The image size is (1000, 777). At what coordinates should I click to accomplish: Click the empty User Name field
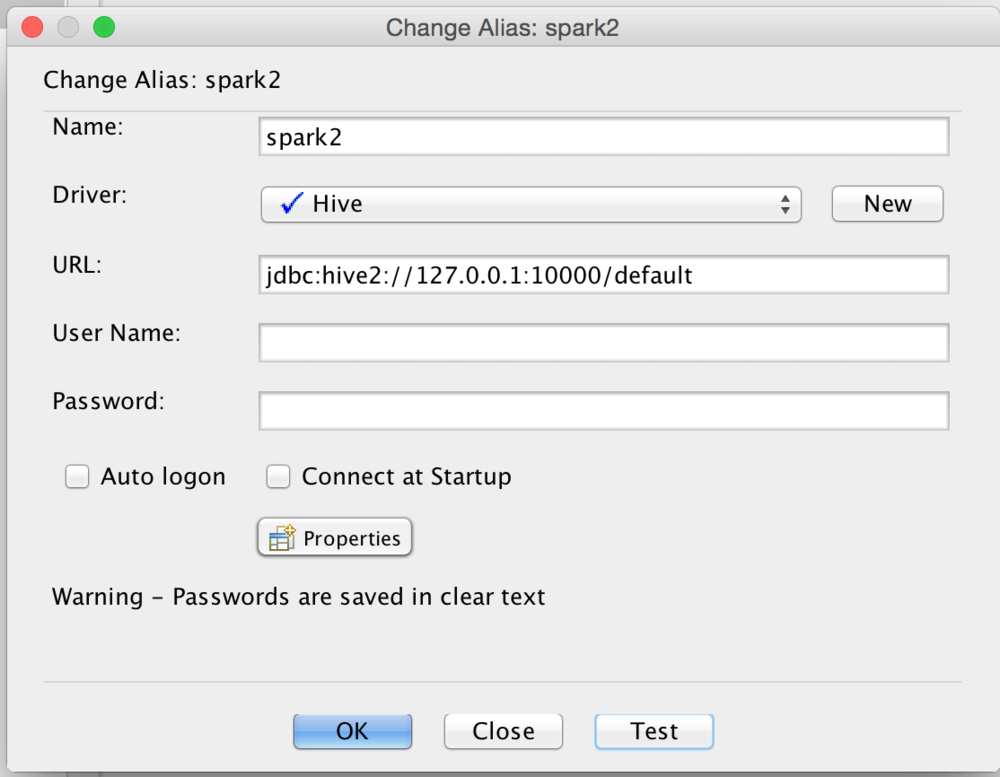(x=603, y=343)
